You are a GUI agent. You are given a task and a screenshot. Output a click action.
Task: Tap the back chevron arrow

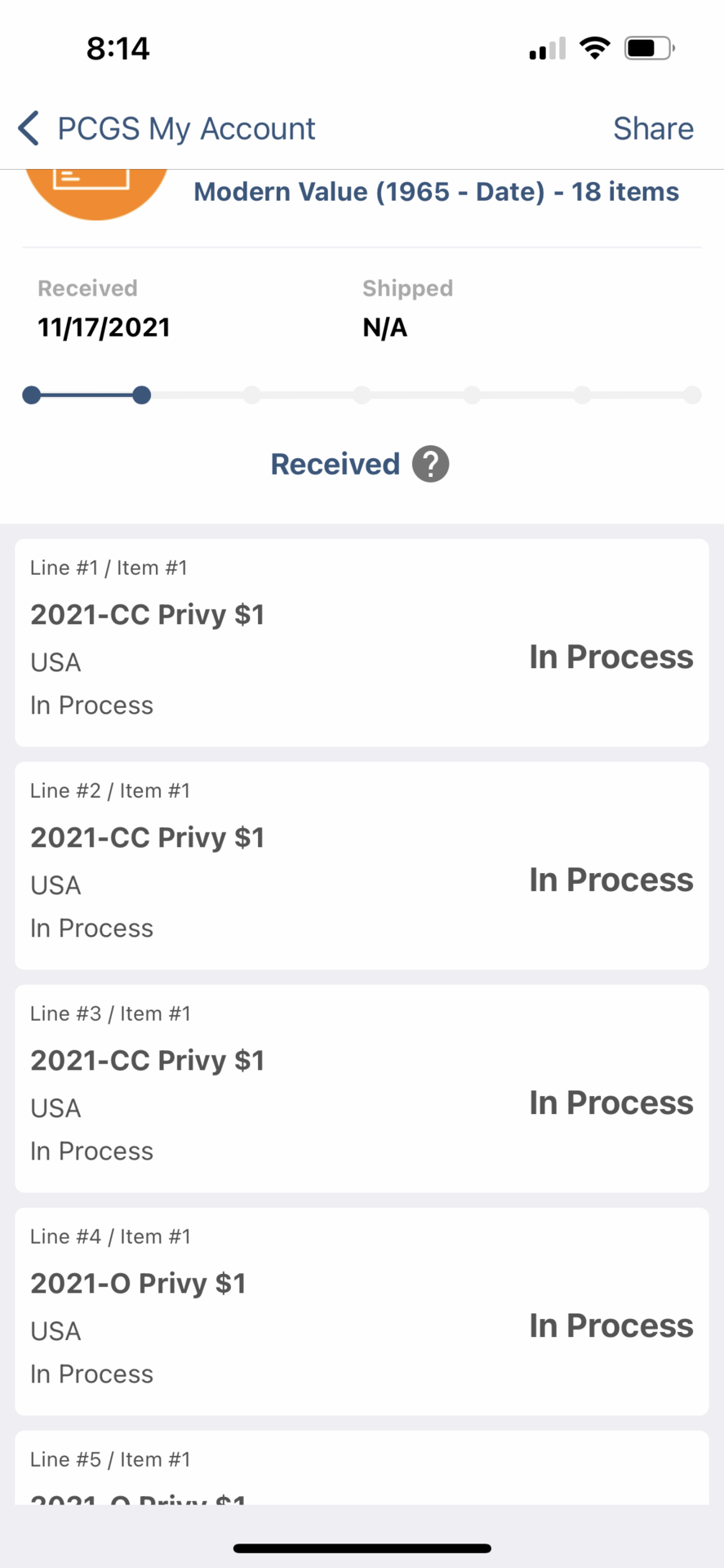29,128
